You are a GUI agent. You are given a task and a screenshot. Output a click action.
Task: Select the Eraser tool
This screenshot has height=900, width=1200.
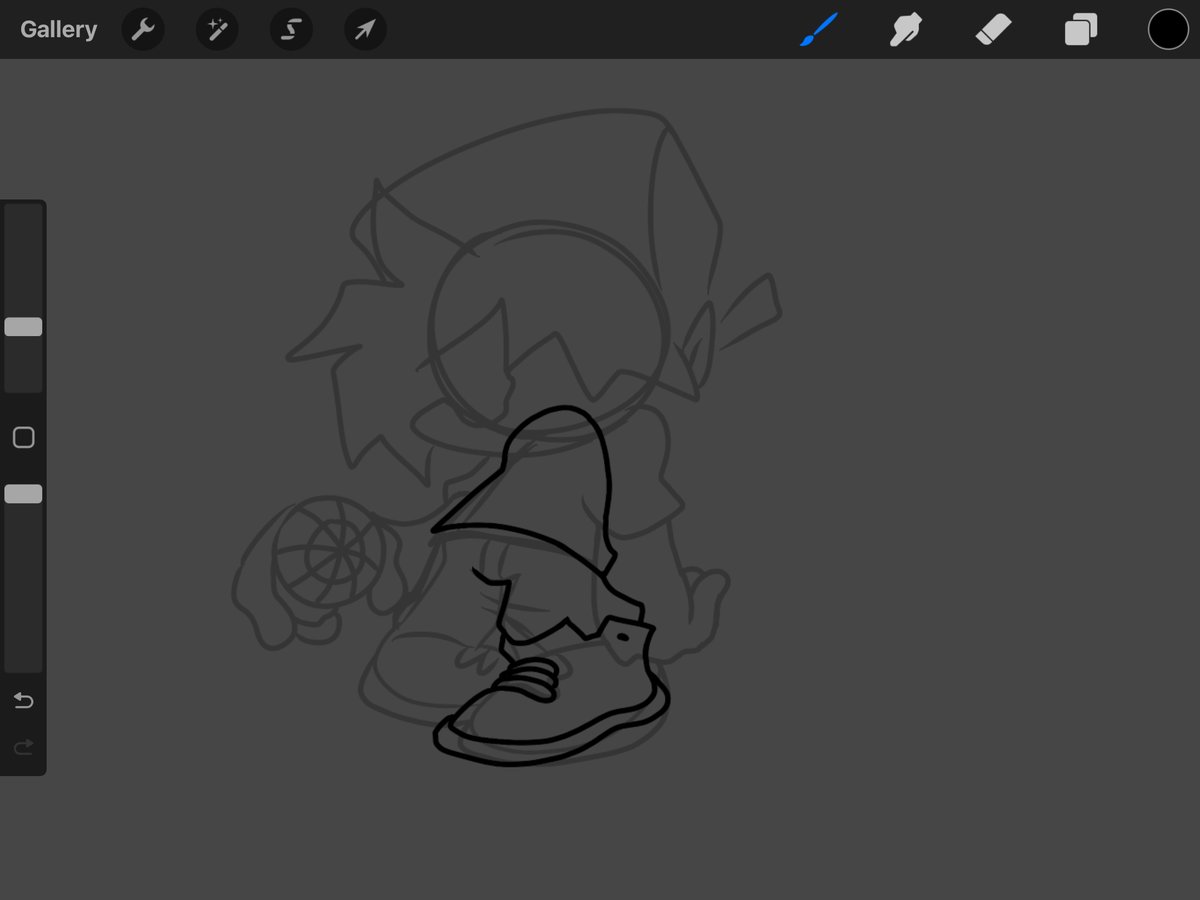pos(993,30)
